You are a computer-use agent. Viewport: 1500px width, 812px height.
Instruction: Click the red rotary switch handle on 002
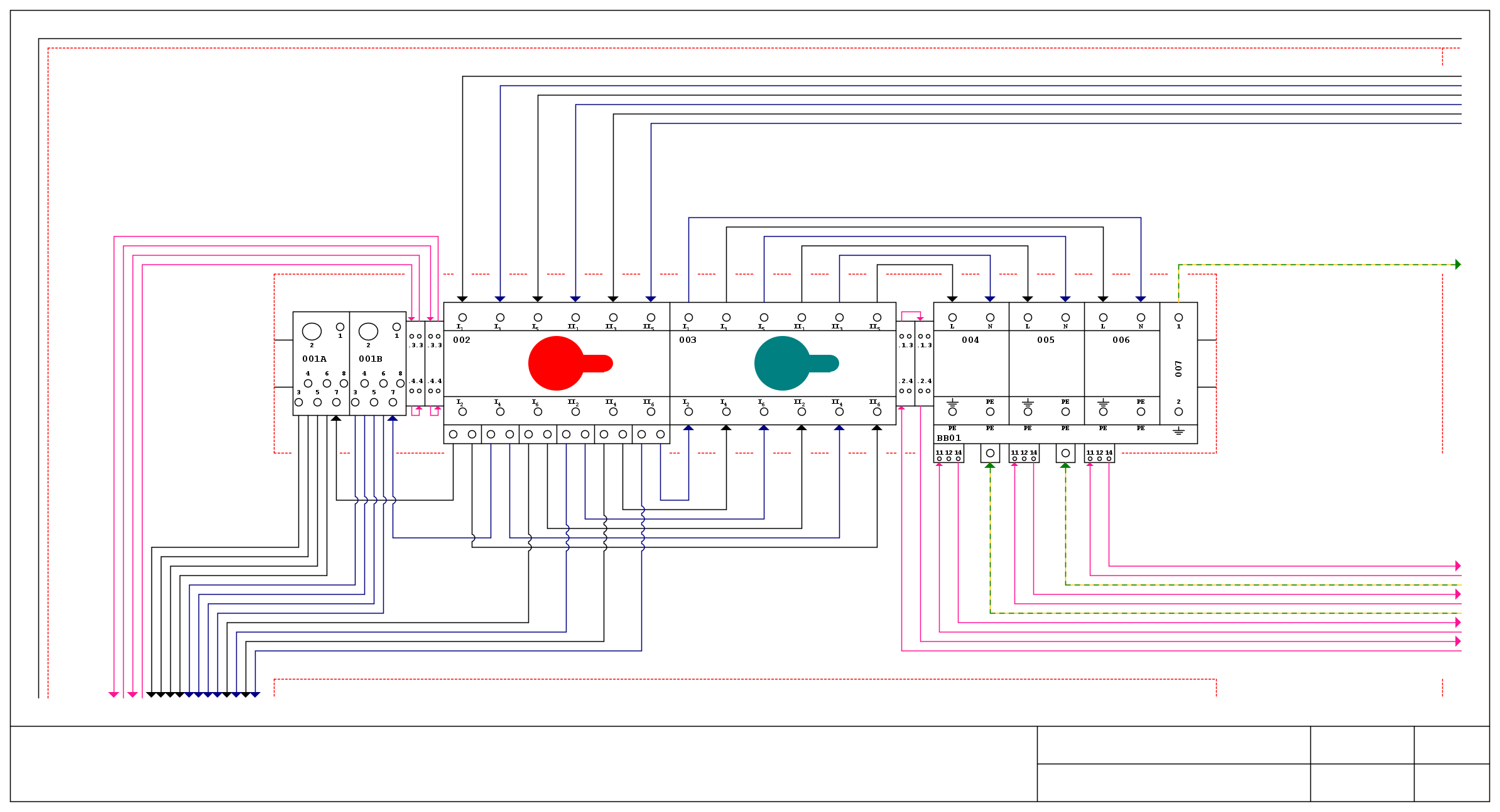coord(557,363)
